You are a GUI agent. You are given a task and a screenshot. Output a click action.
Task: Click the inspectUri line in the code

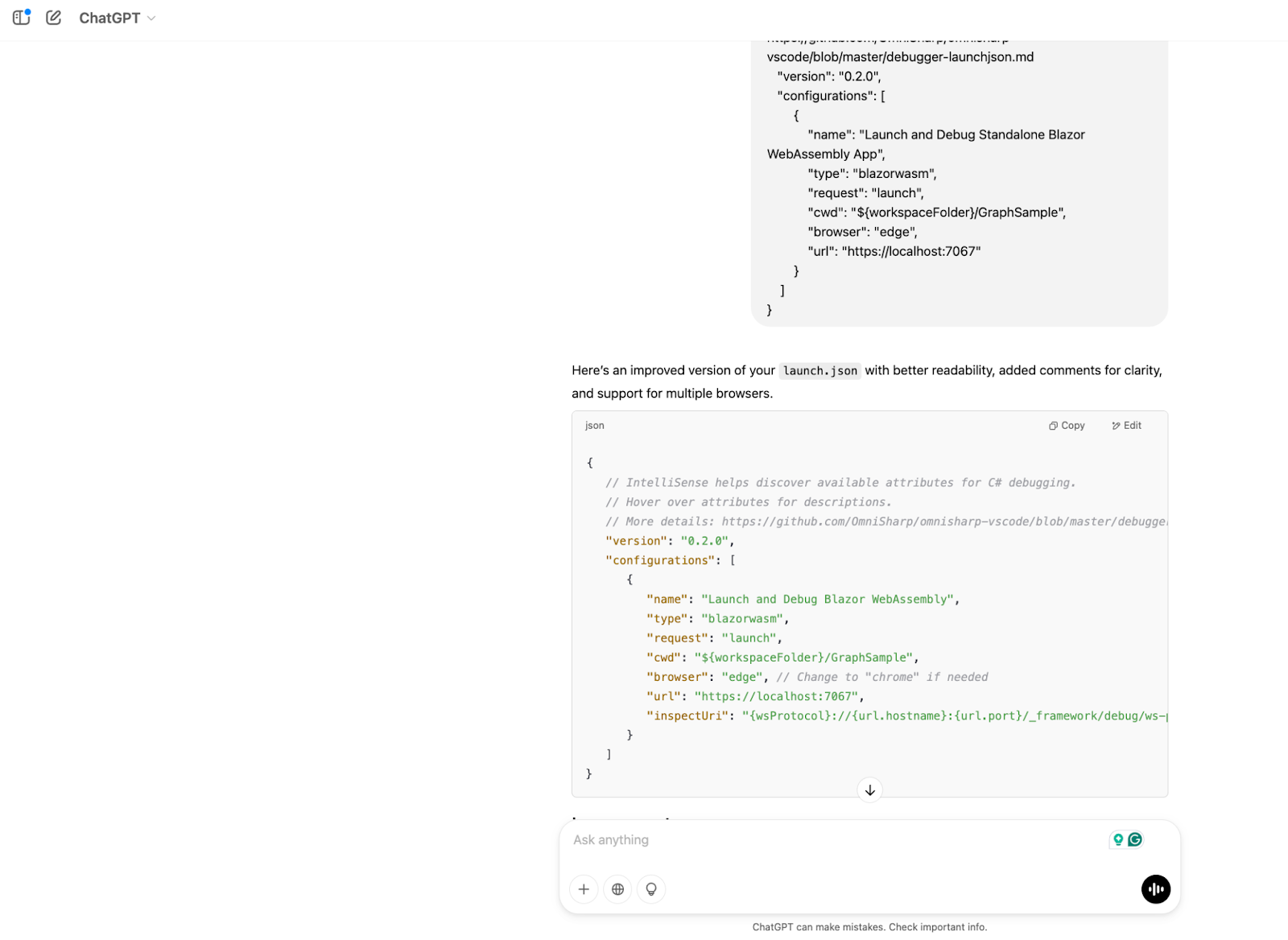coord(885,716)
